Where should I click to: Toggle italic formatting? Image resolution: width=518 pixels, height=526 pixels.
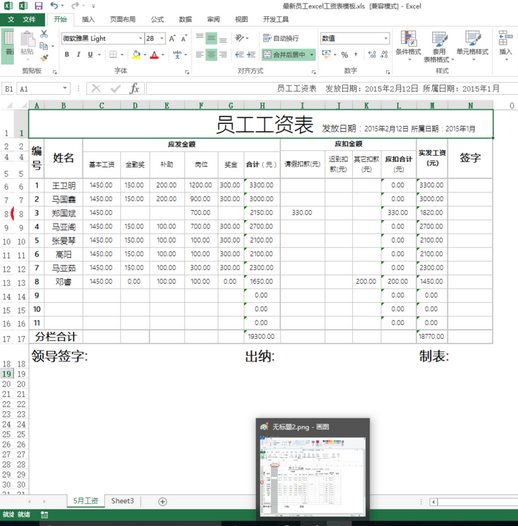(79, 54)
